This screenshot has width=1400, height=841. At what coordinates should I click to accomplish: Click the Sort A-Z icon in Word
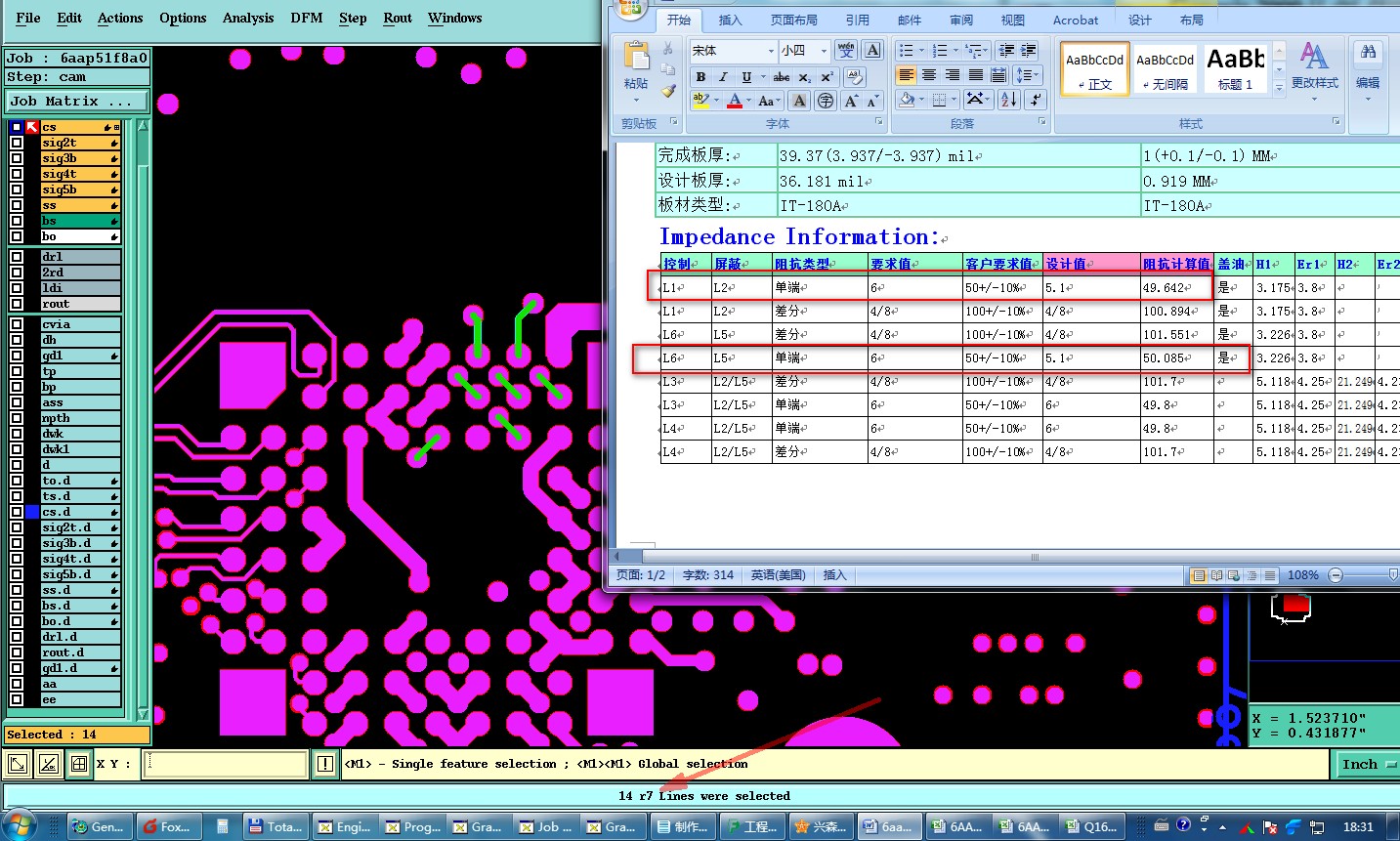[1009, 100]
